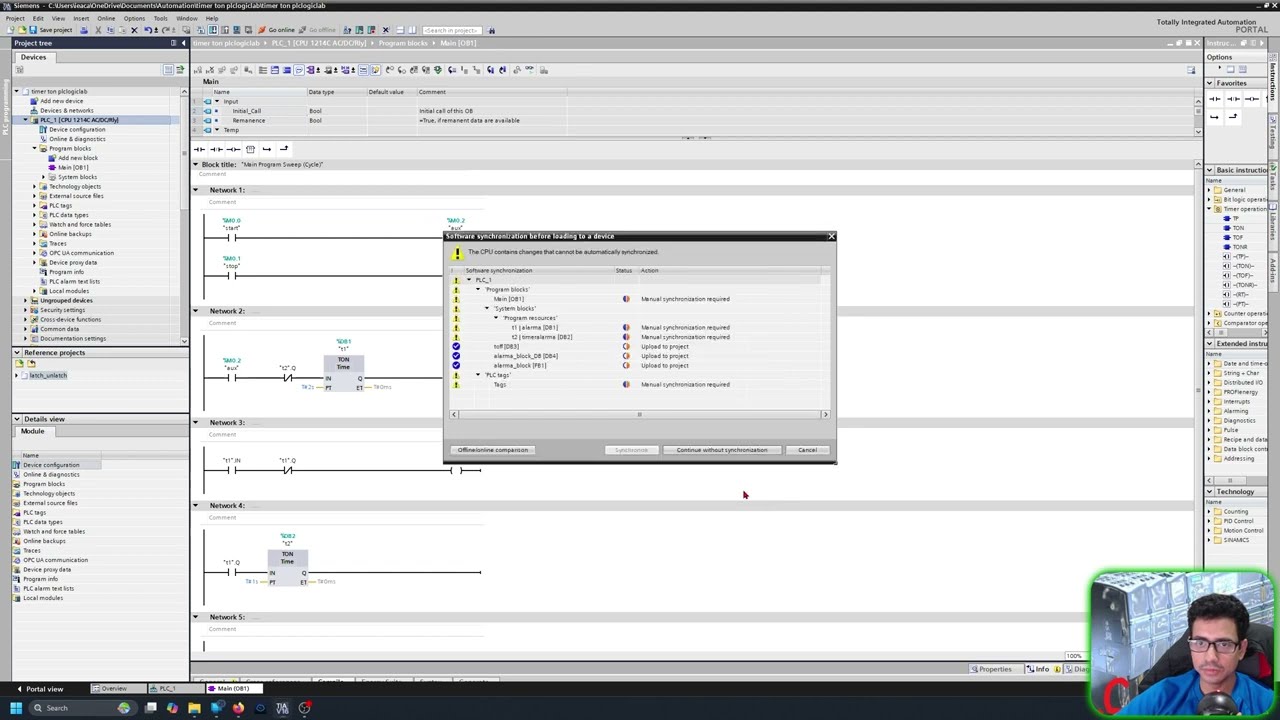This screenshot has width=1280, height=720.
Task: Select 'Add new block' in project tree
Action: point(77,158)
